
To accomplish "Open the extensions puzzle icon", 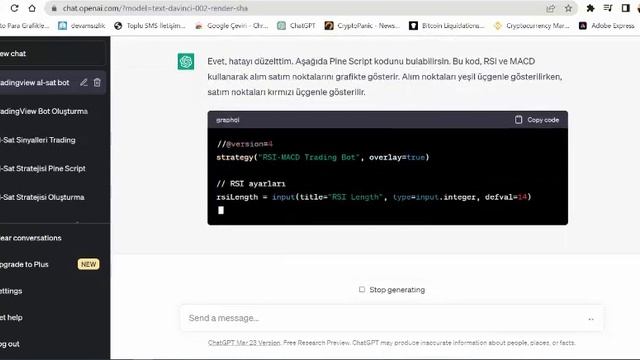I will point(590,8).
